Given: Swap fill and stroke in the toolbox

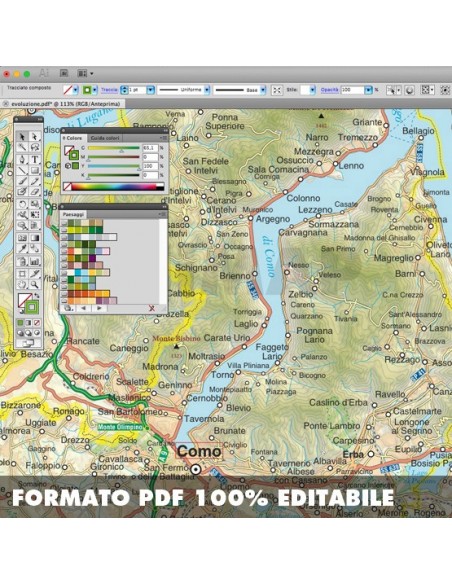Looking at the screenshot, I should pos(37,296).
